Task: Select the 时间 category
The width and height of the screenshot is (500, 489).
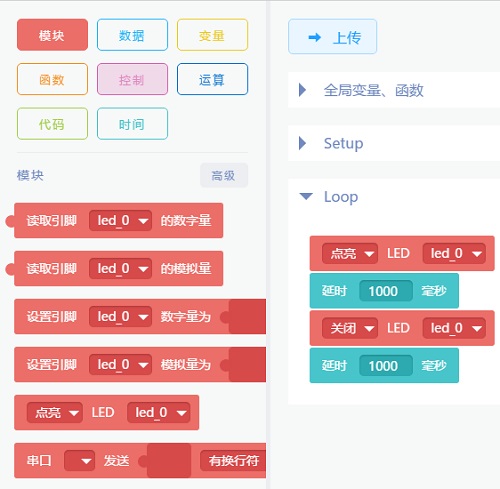Action: [x=132, y=124]
